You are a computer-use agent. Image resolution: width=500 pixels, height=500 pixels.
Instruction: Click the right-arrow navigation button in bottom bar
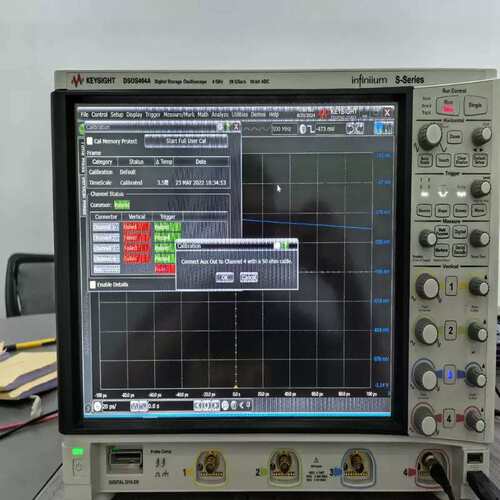(216, 406)
